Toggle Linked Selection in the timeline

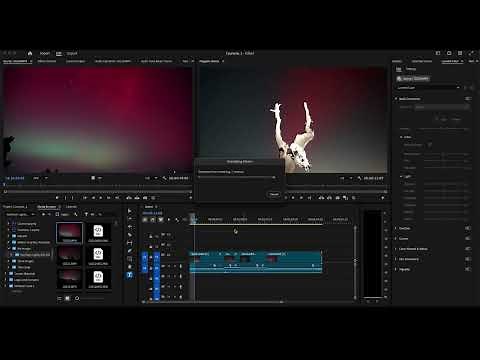(x=161, y=220)
